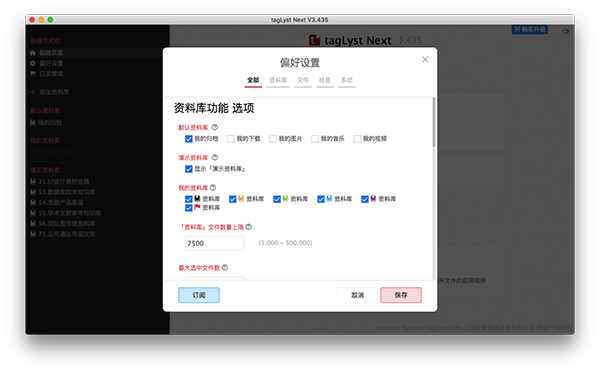The image size is (600, 371).
Task: Click the purple library icon in 我的资料库
Action: tap(373, 199)
